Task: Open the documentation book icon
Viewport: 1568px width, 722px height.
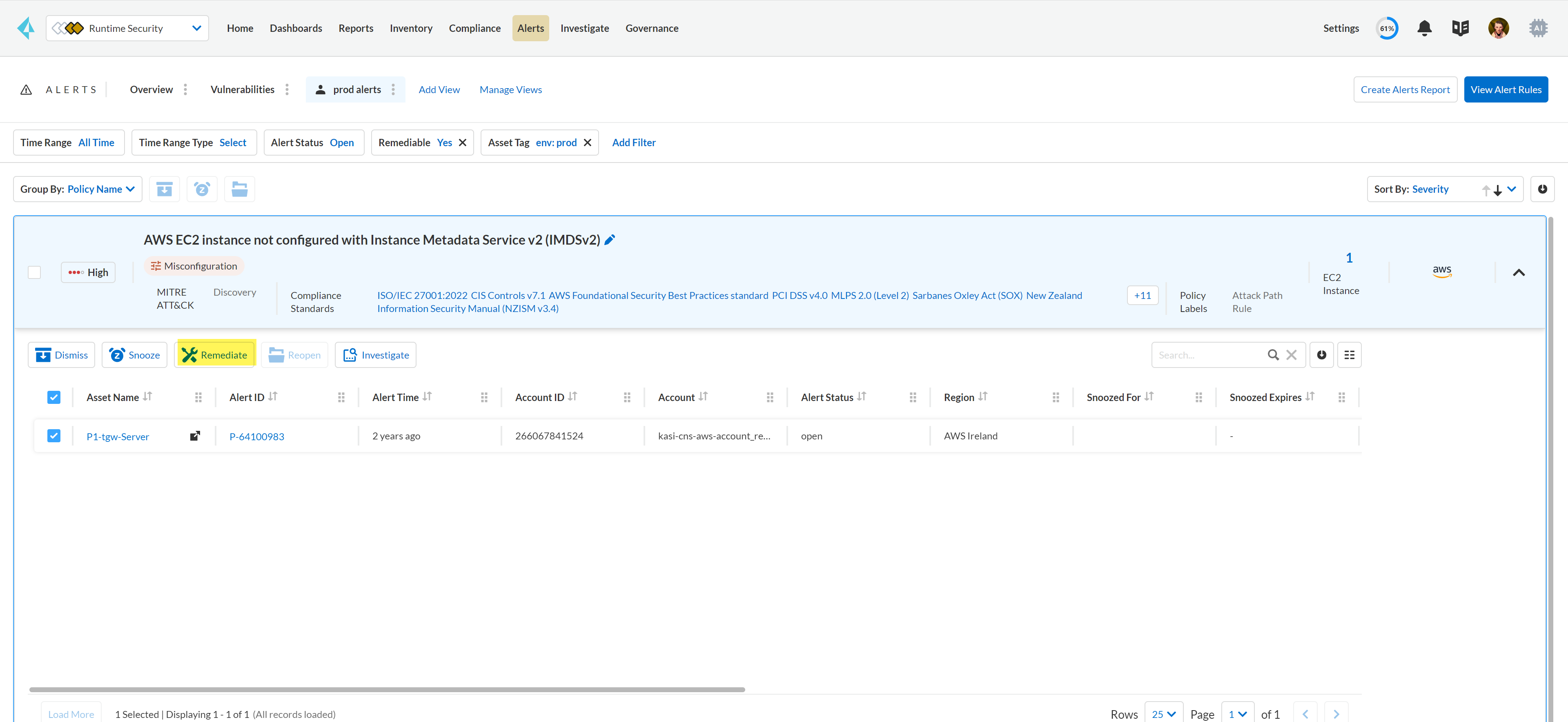Action: click(x=1460, y=28)
